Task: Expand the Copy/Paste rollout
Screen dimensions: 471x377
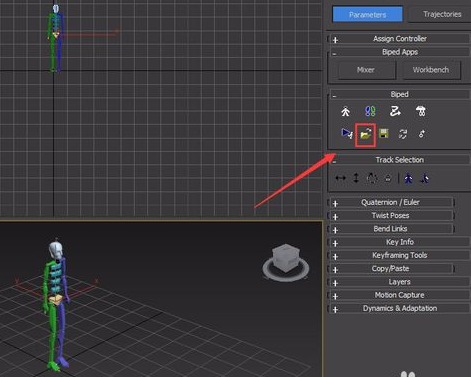Action: 391,269
